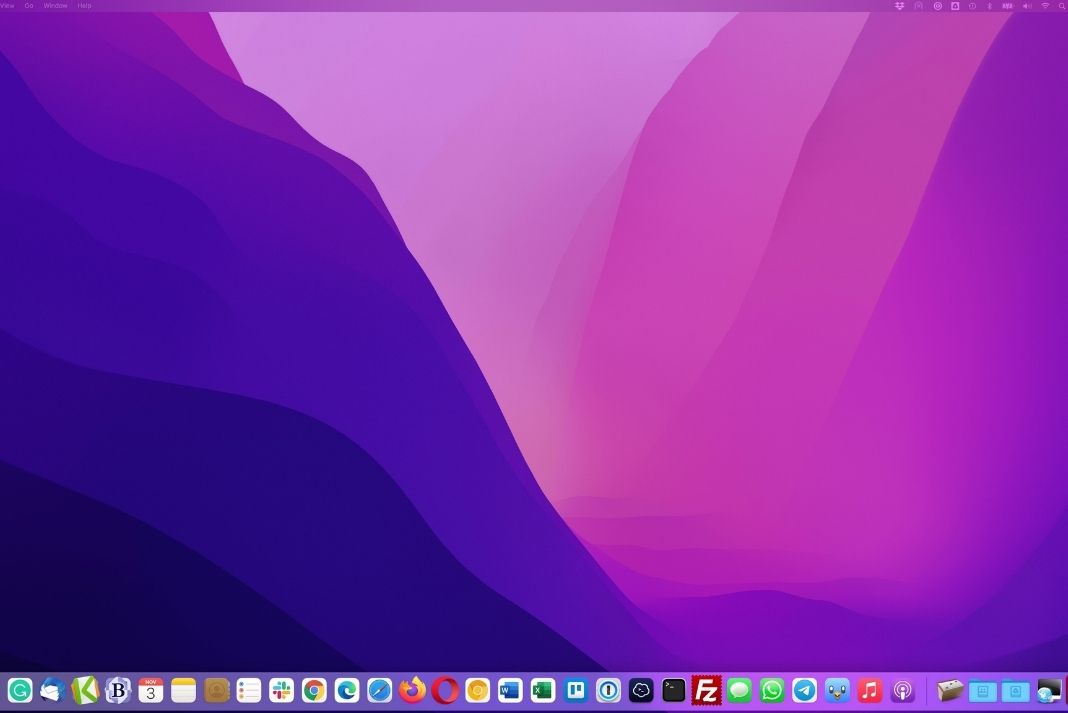
Task: Expand the volume control in menu bar
Action: pos(1027,6)
